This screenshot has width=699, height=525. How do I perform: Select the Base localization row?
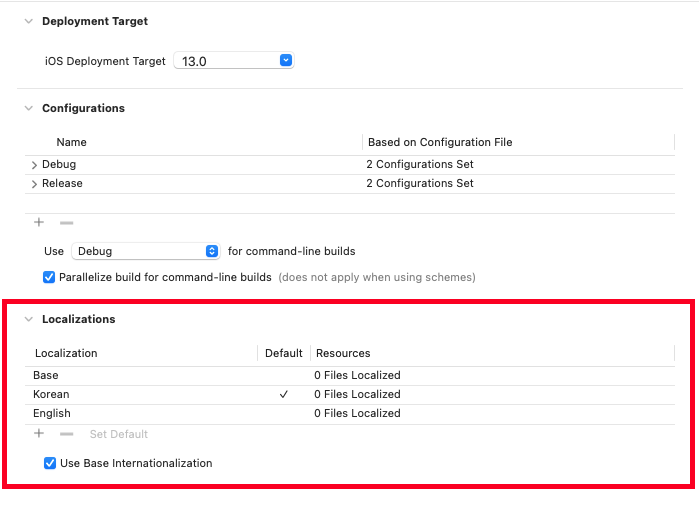pos(350,375)
